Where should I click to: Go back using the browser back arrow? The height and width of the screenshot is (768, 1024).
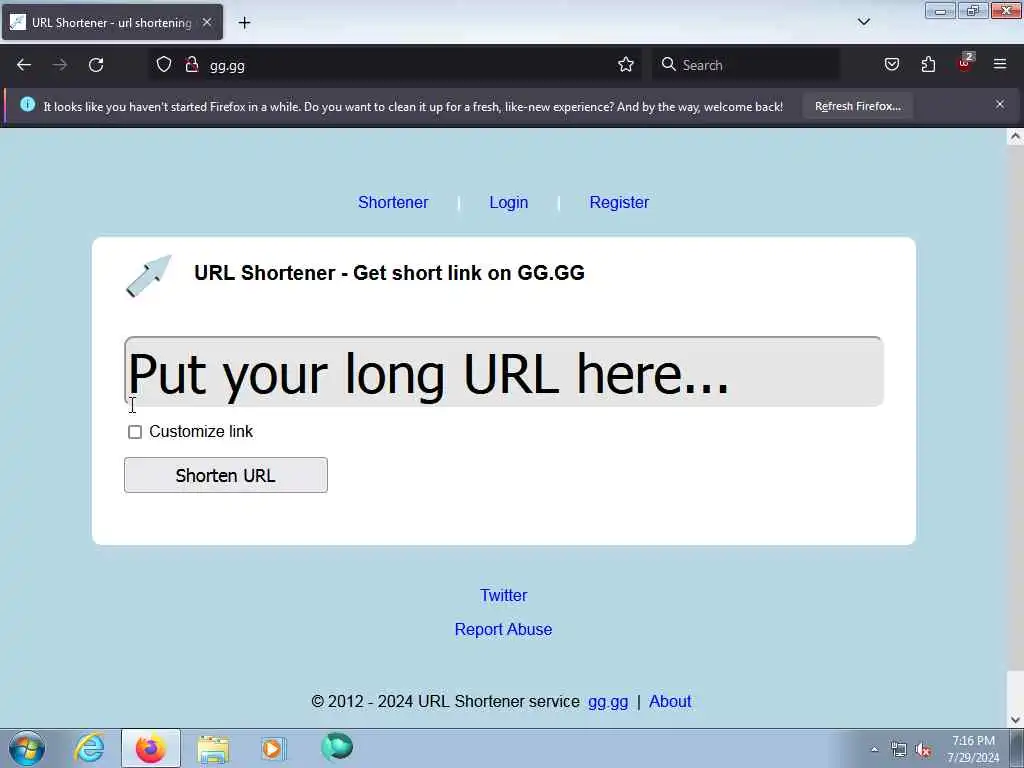click(24, 65)
